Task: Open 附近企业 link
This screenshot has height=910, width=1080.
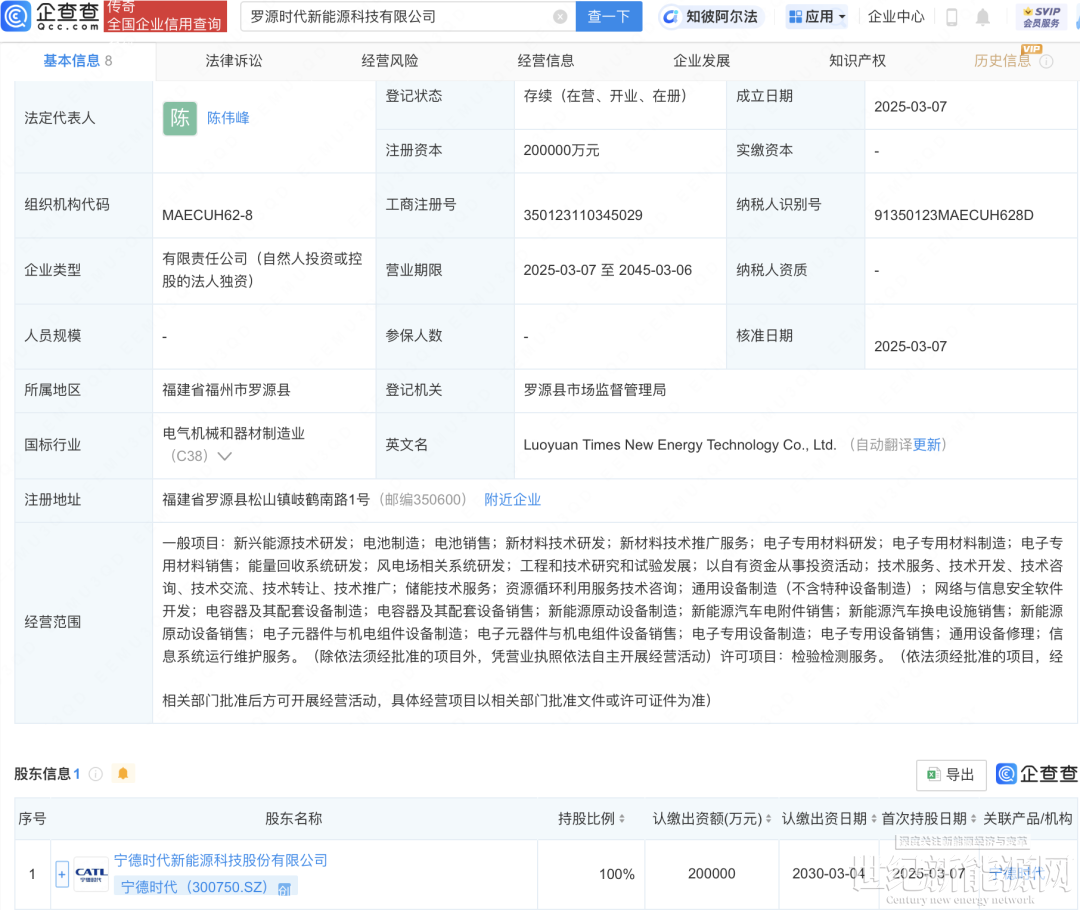Action: (512, 499)
